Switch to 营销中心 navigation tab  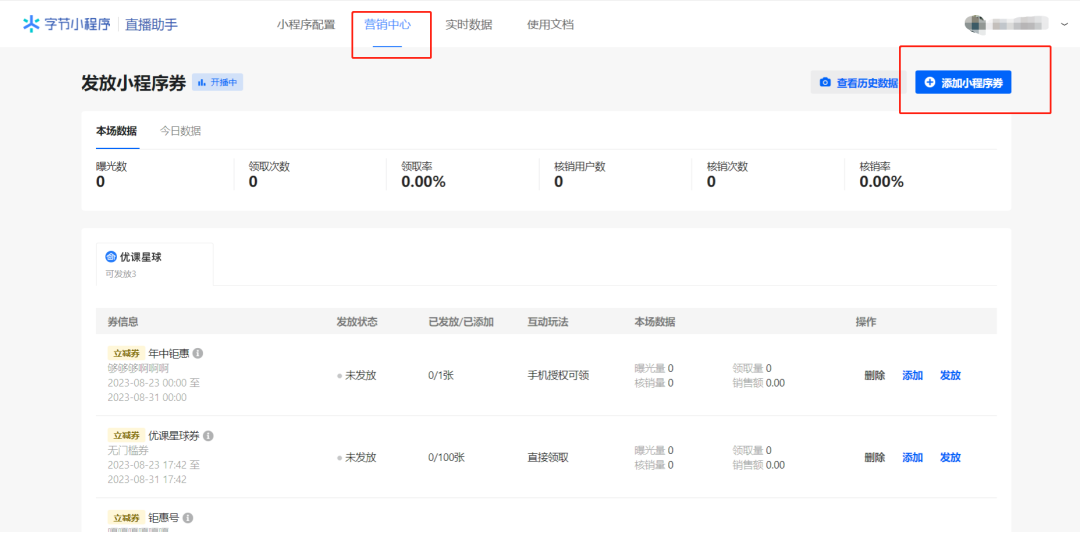click(x=387, y=25)
